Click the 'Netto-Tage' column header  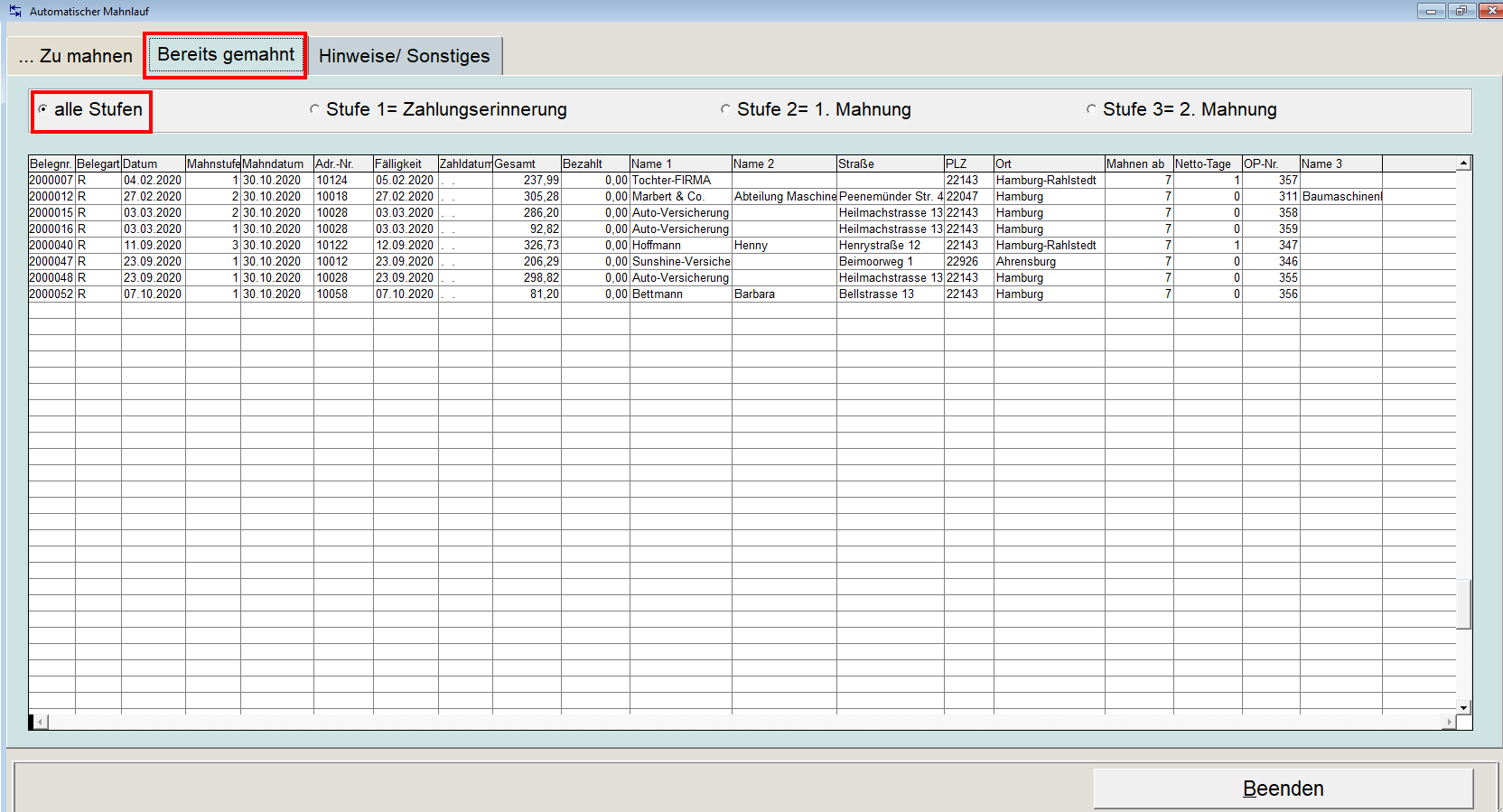tap(1208, 163)
